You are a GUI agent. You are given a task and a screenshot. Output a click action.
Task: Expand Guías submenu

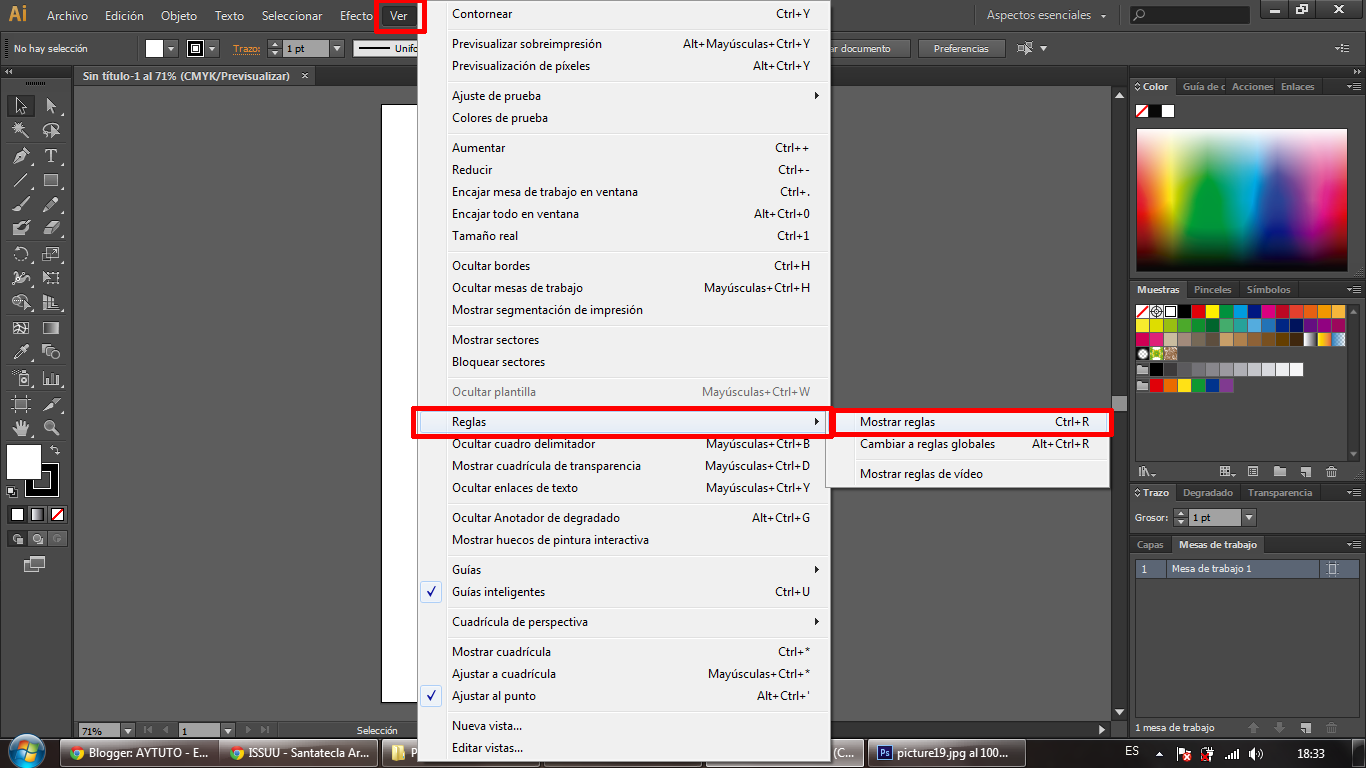[x=624, y=570]
